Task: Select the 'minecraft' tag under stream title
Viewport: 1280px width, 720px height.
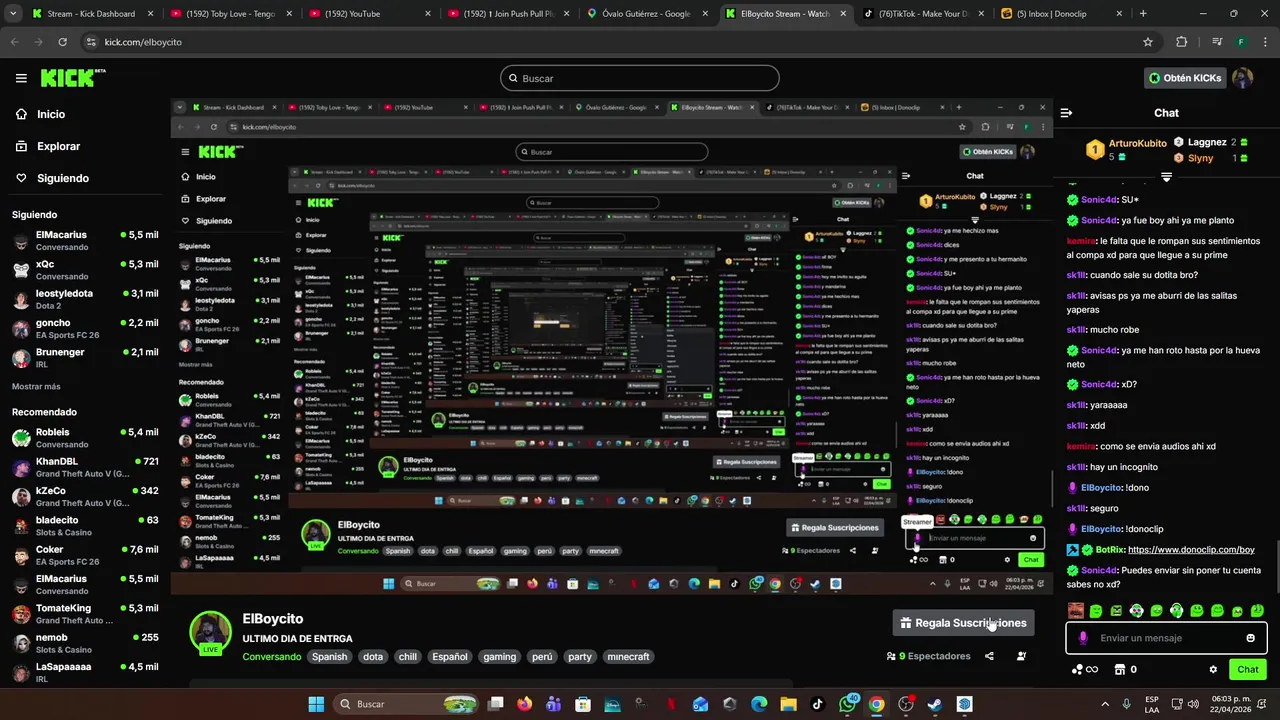Action: (628, 657)
